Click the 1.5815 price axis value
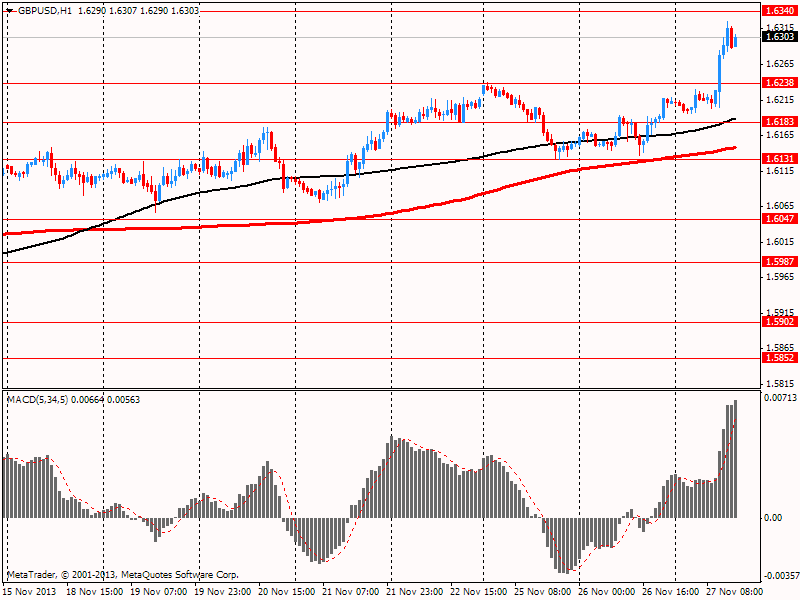 [x=780, y=384]
